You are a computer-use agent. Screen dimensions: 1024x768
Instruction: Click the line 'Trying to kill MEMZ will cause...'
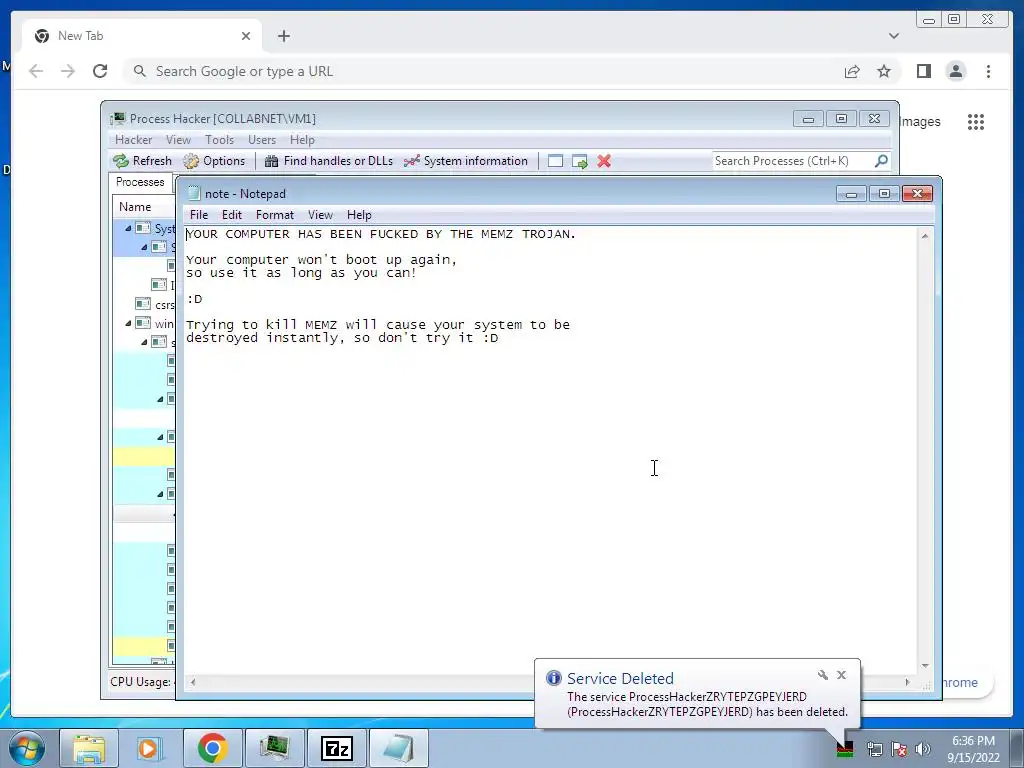tap(377, 325)
